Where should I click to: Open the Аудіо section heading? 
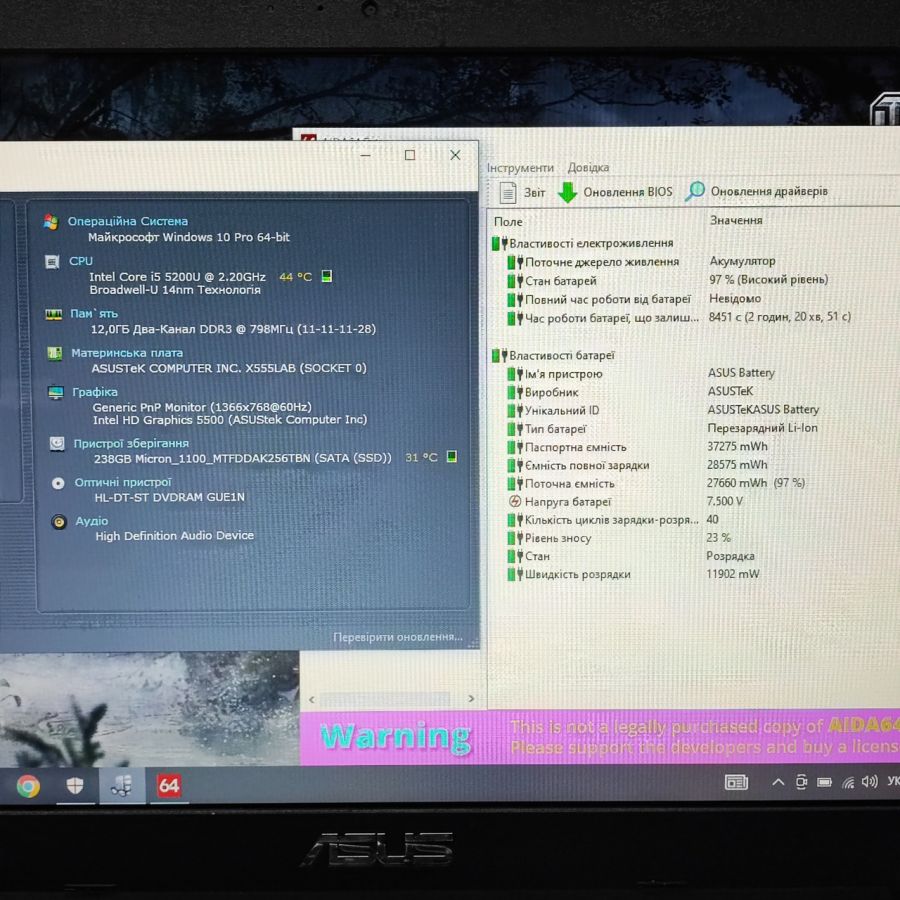[92, 521]
